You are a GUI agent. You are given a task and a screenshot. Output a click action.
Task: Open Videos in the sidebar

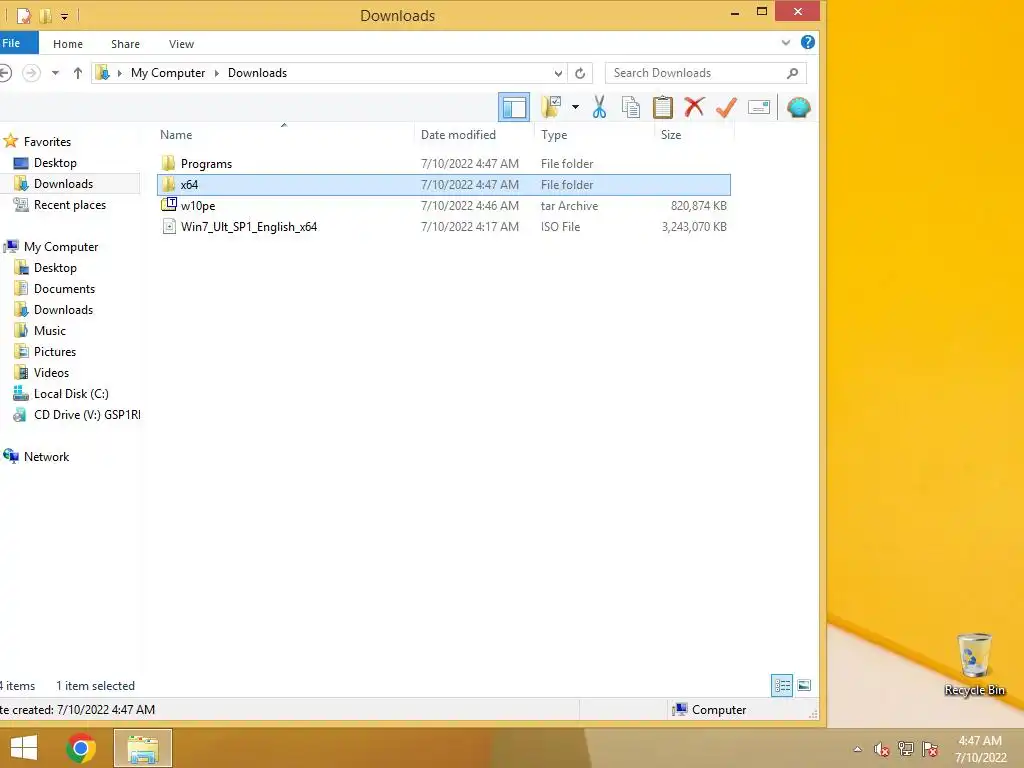51,372
